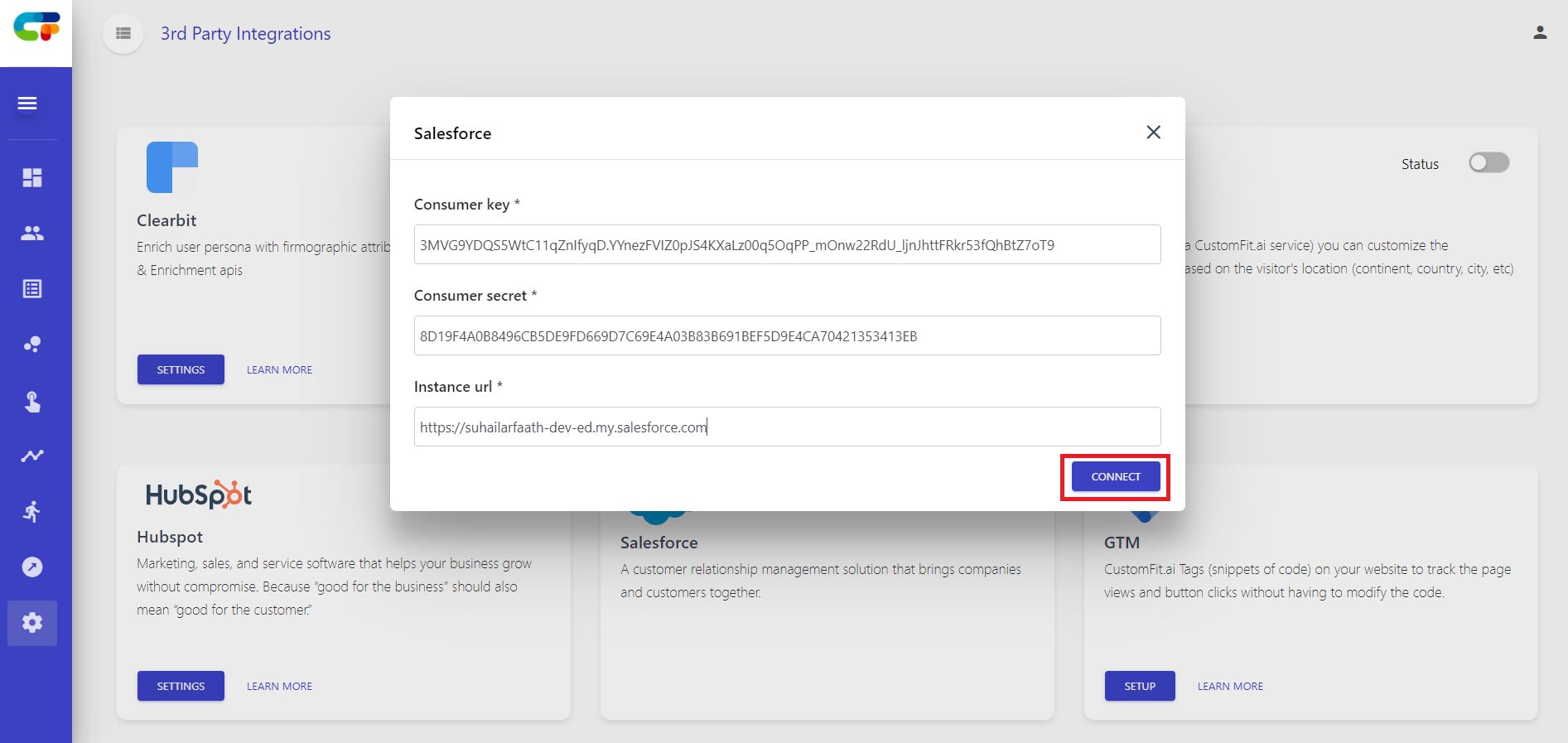Open the dashboard grid icon in sidebar

pos(32,177)
